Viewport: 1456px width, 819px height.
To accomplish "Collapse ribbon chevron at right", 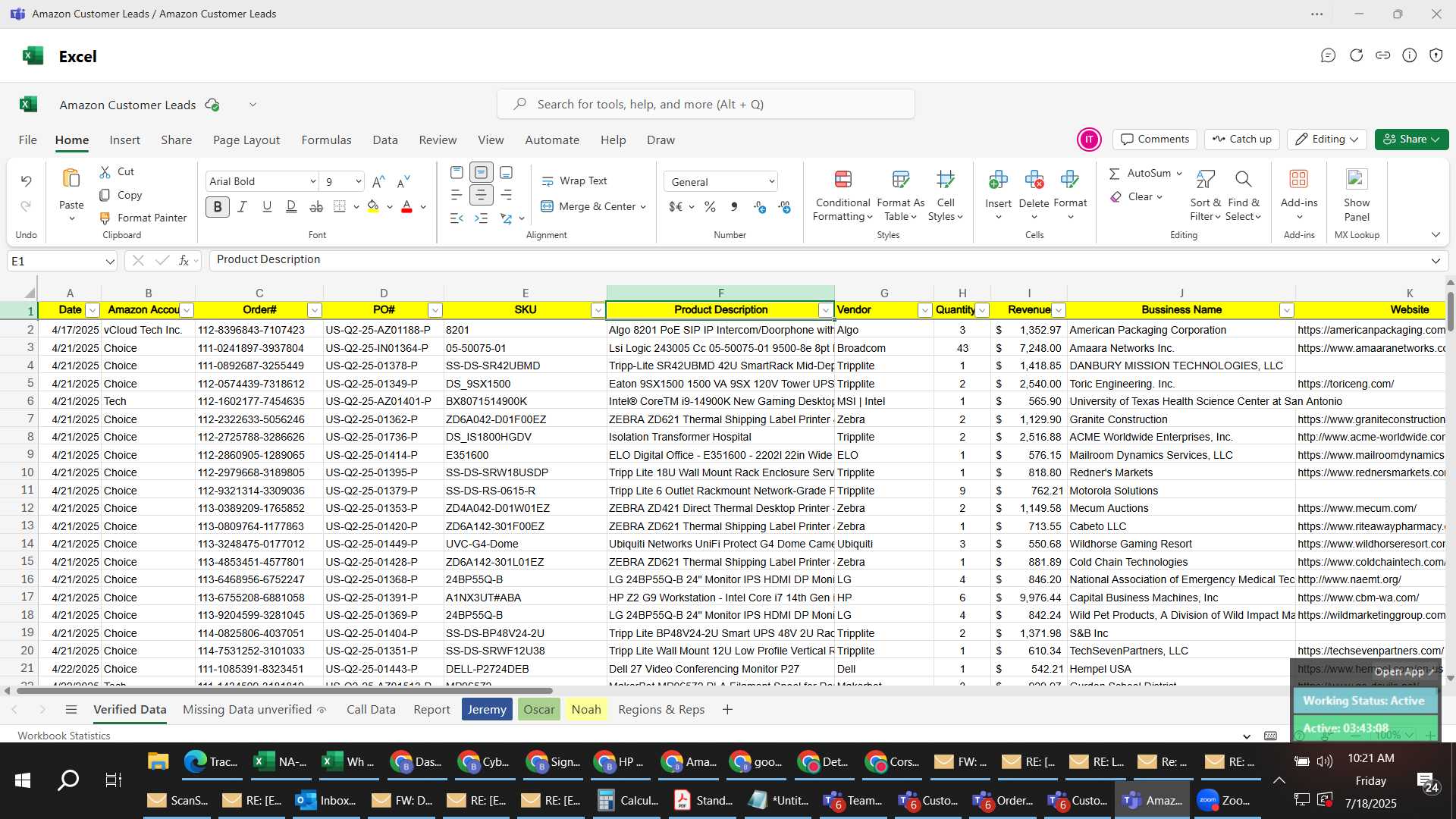I will point(1436,235).
